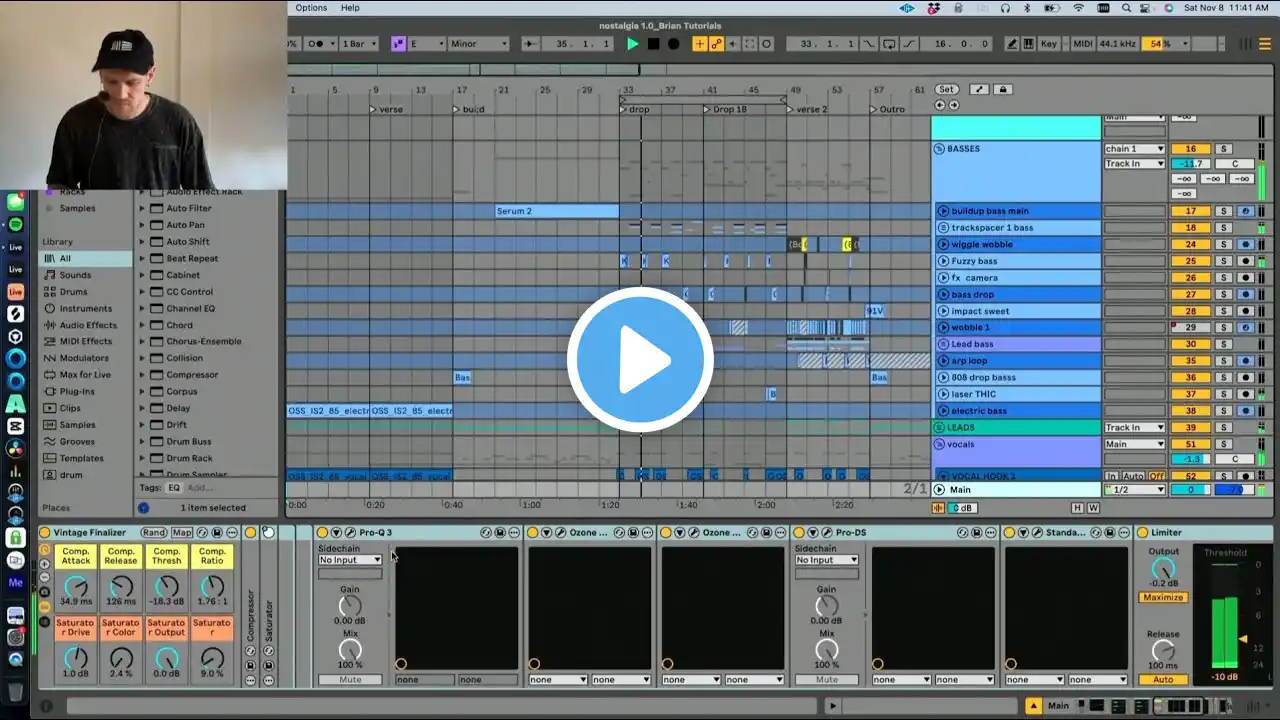Unfold the BASSES group track
1280x720 pixels.
pos(939,149)
